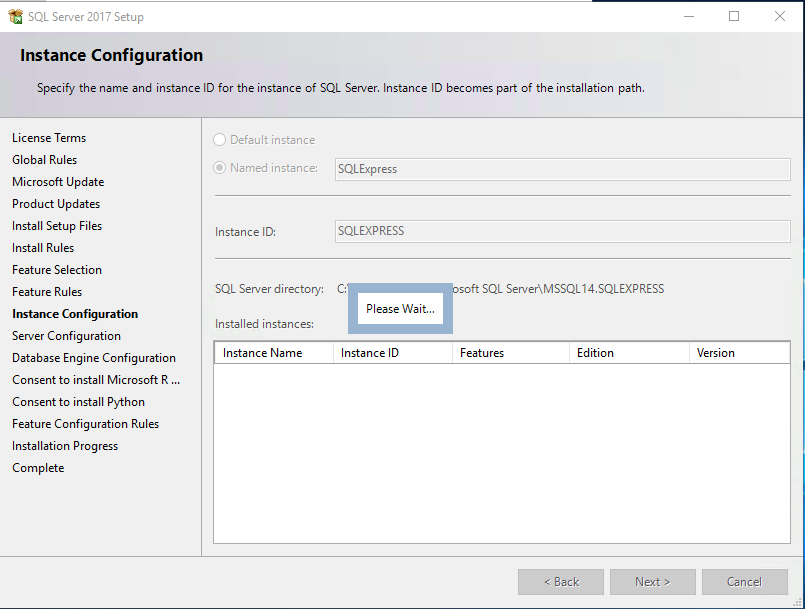Open the License Terms step
This screenshot has height=609, width=805.
(49, 138)
